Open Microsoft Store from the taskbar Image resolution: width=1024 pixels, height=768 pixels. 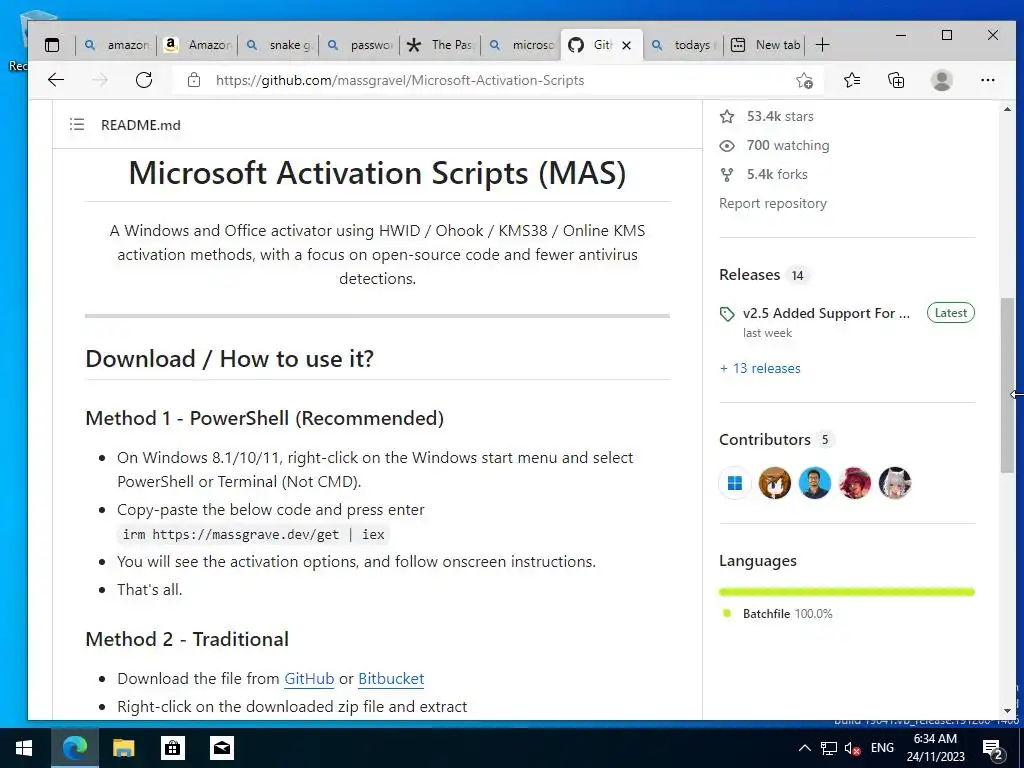[x=172, y=748]
